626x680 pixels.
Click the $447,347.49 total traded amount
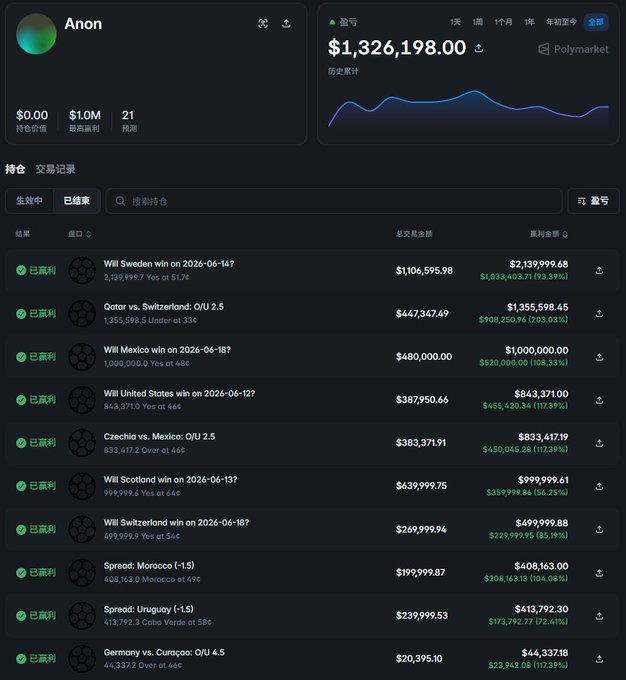click(422, 314)
